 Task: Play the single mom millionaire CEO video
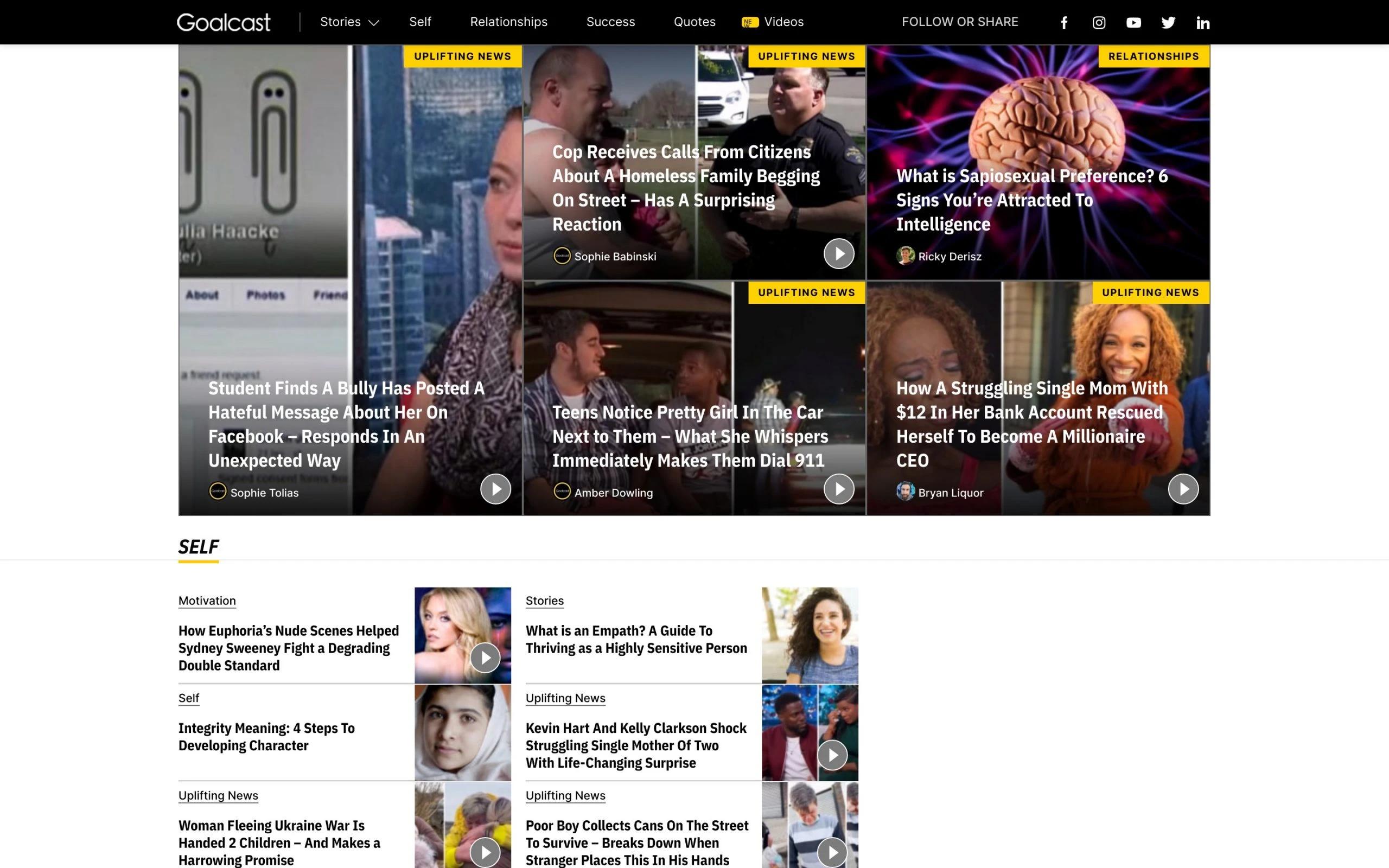point(1183,489)
